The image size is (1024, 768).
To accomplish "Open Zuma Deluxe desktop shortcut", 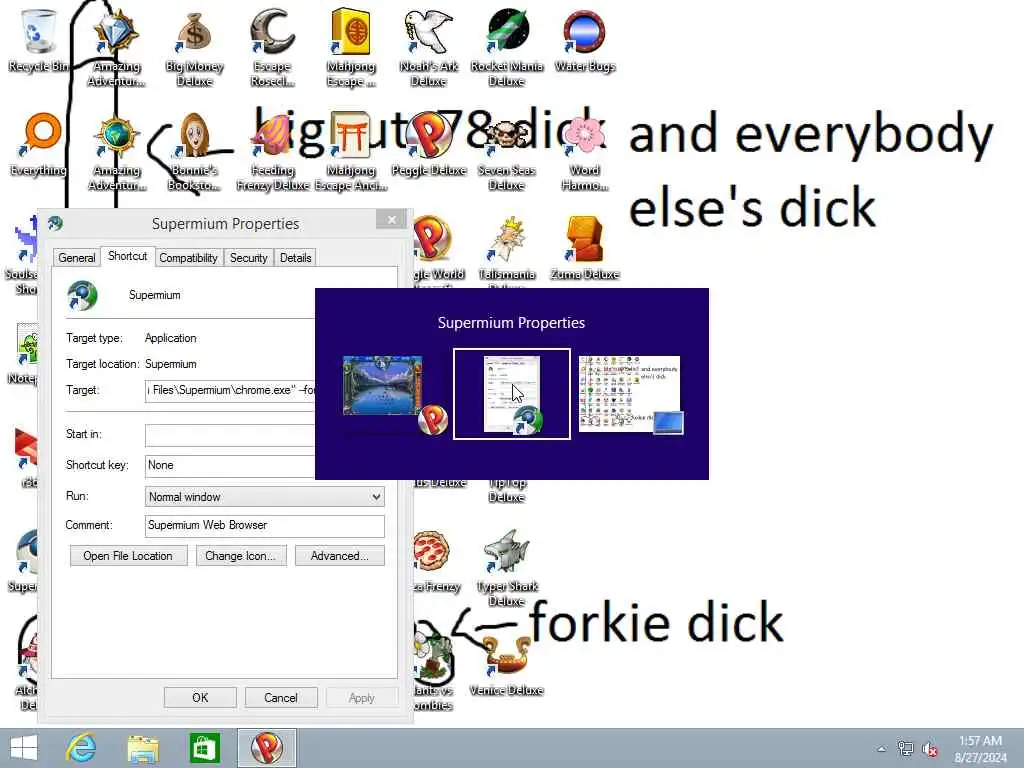I will (x=584, y=248).
